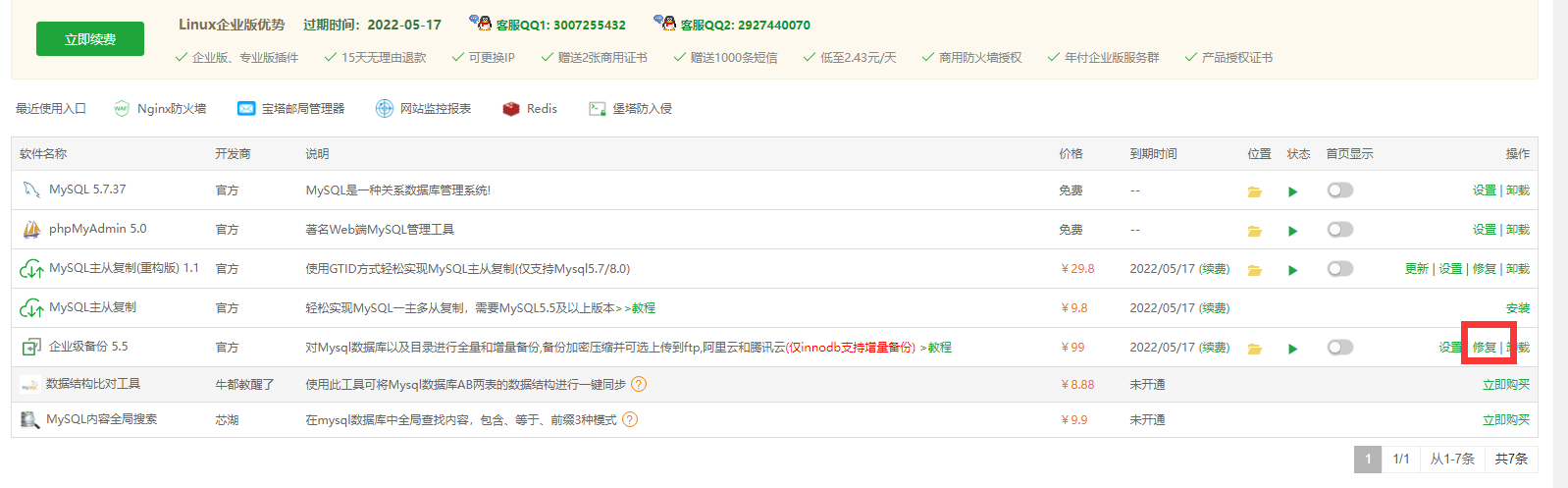Click 修复 for MySQL主从复制(重构版)
Screen dimensions: 1568x488
1485,269
